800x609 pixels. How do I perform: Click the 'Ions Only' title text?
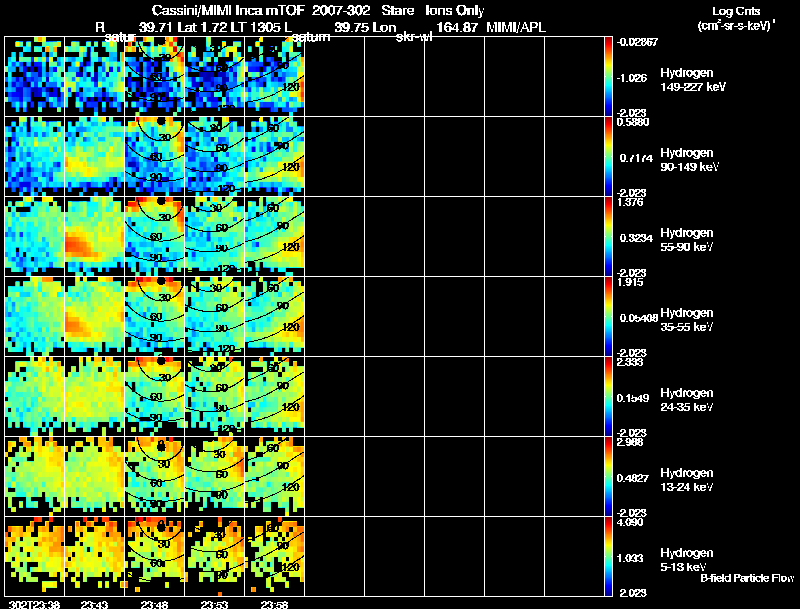(455, 10)
